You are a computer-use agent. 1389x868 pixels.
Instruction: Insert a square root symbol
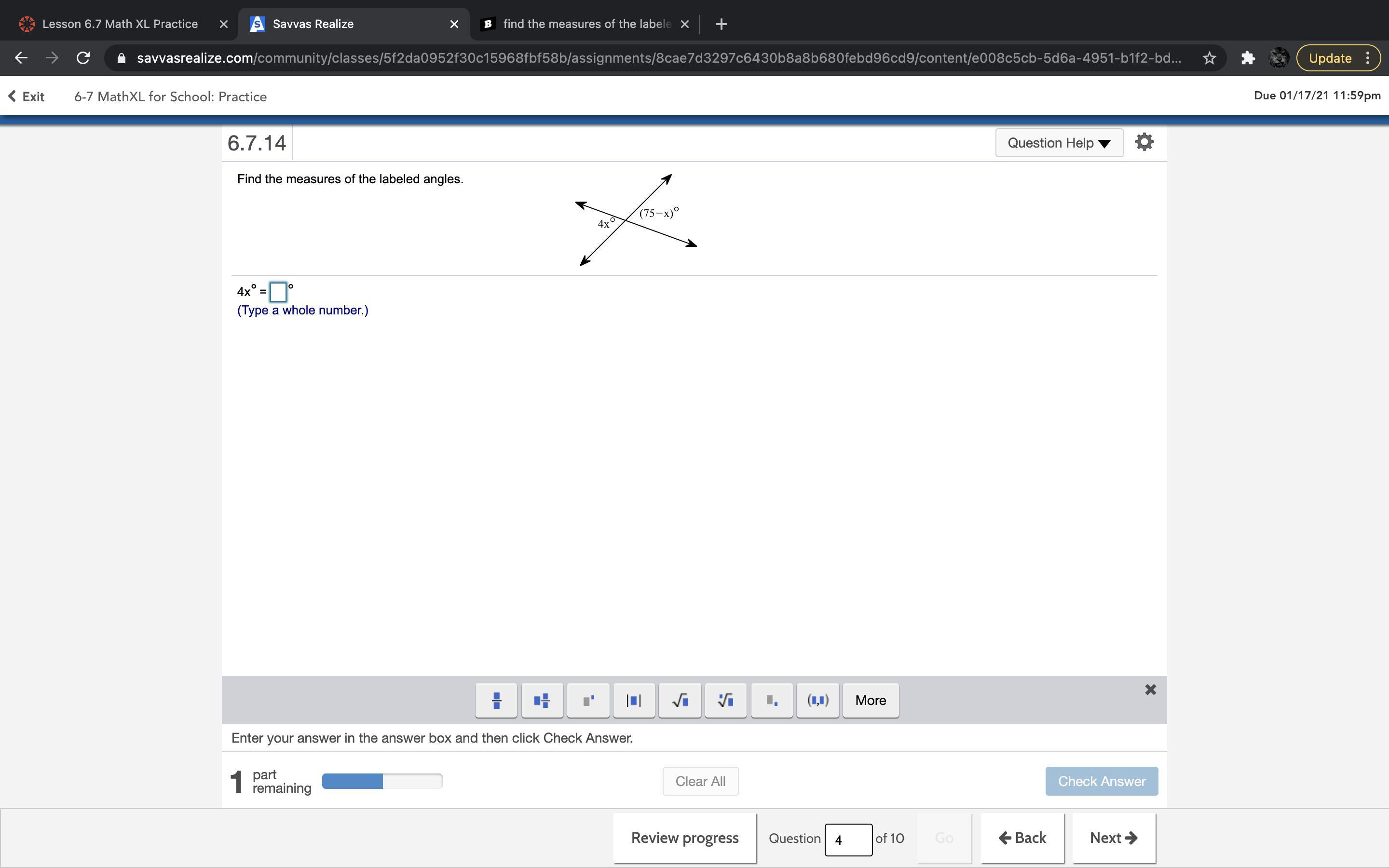click(680, 700)
